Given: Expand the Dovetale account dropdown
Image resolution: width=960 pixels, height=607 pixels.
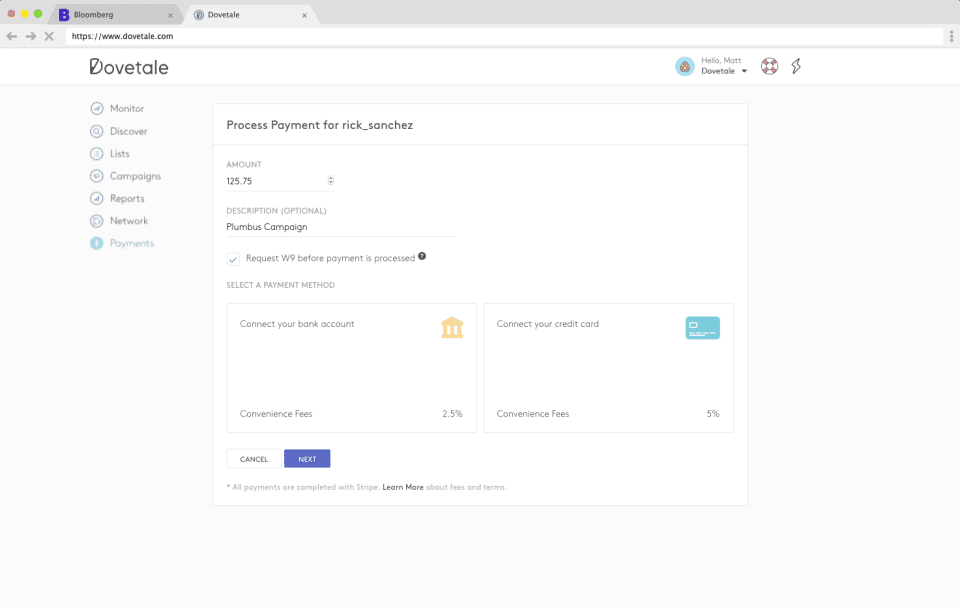Looking at the screenshot, I should click(x=744, y=72).
